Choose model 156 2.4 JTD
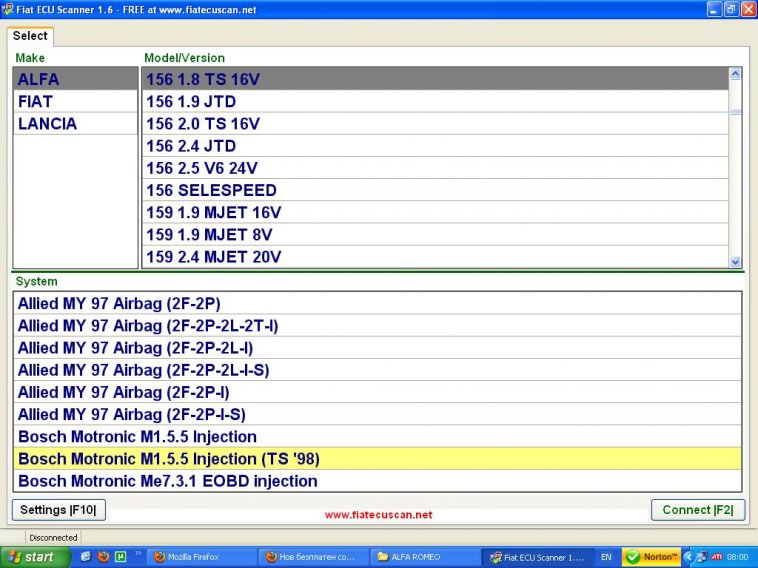Screen dimensions: 758x568 coord(435,146)
